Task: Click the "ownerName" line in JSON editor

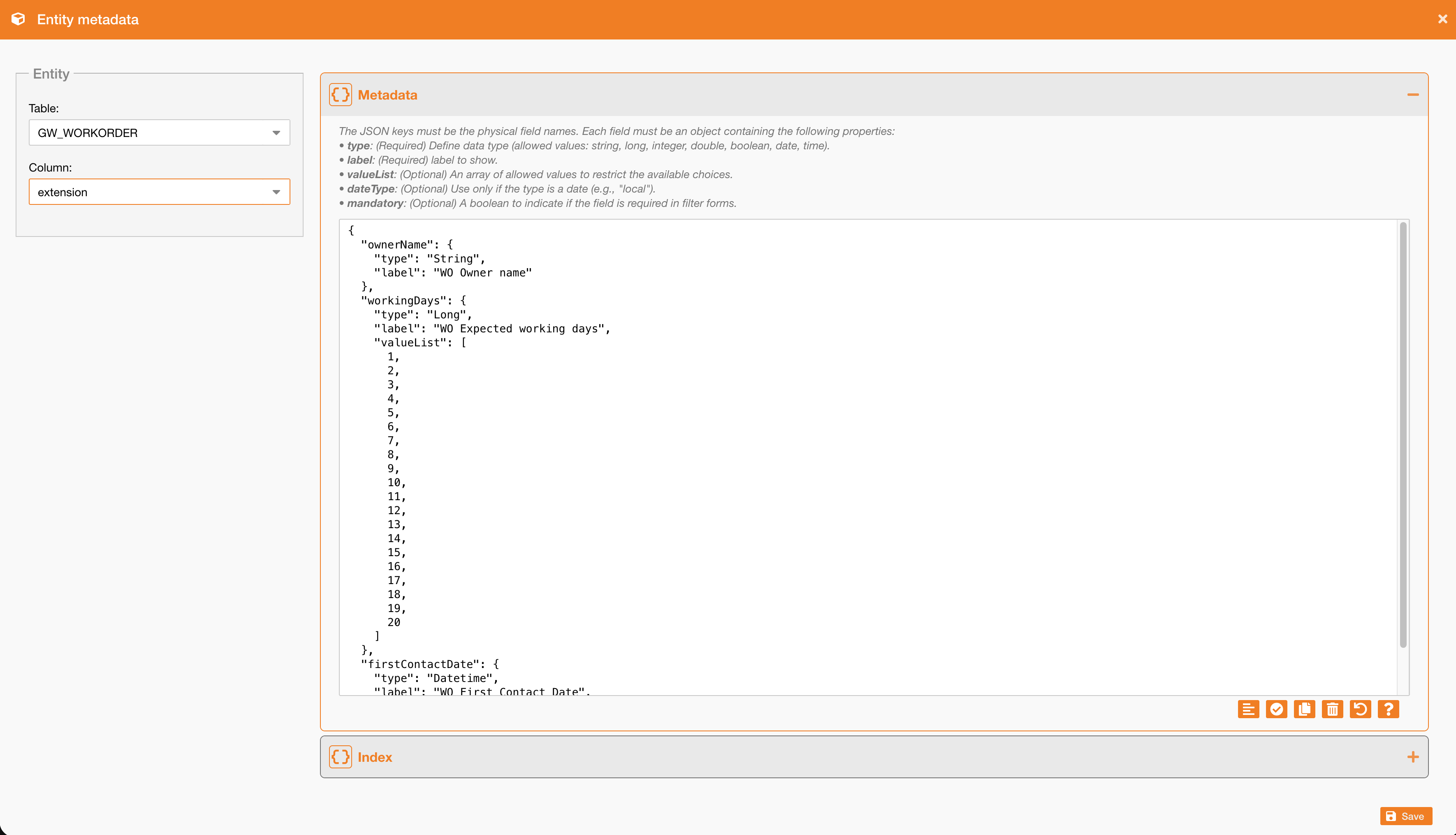Action: (x=407, y=245)
